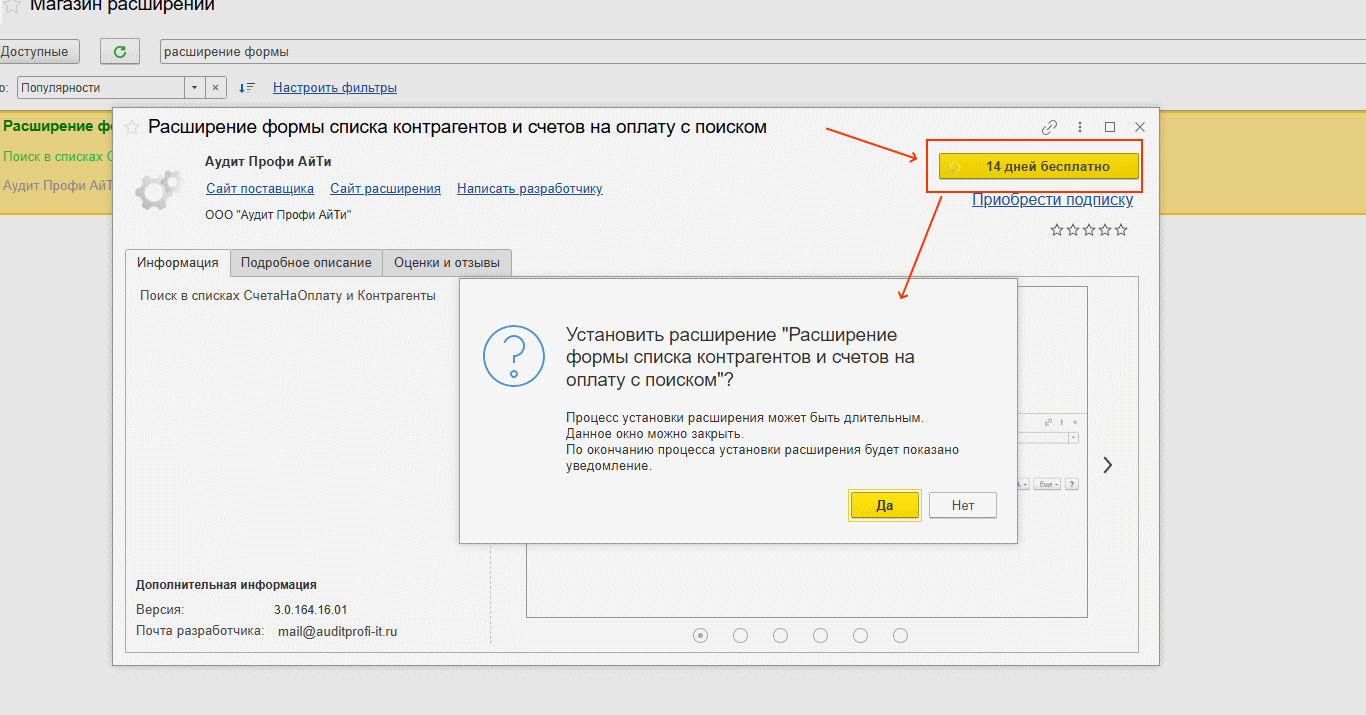The height and width of the screenshot is (715, 1366).
Task: Click the 14 дней бесплатно button
Action: (1038, 166)
